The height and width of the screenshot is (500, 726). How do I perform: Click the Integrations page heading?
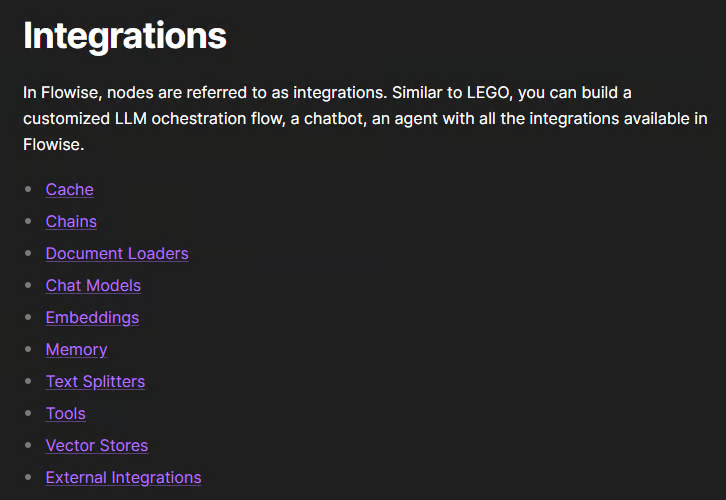[x=125, y=36]
